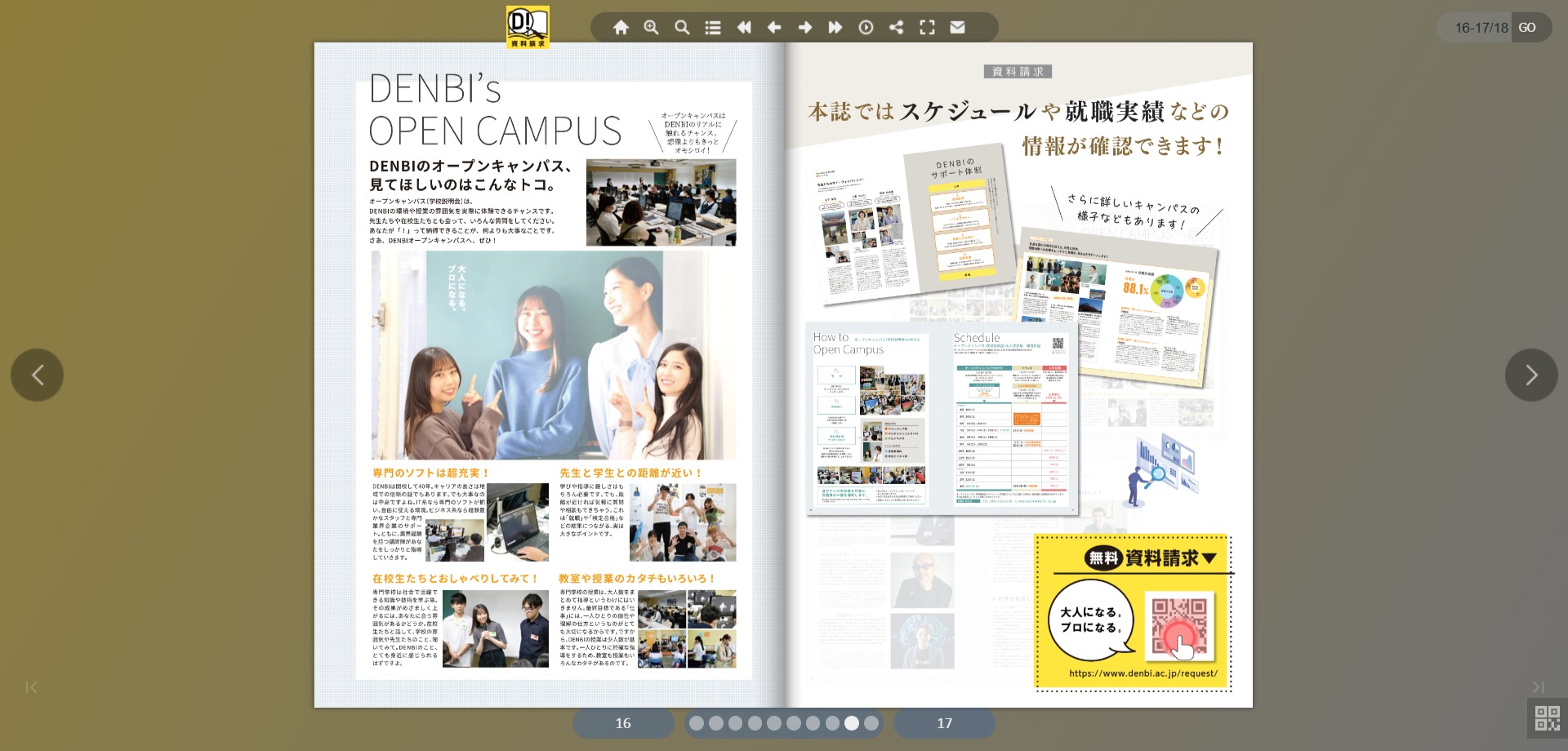Open the table of contents list icon
The height and width of the screenshot is (751, 1568).
coord(713,28)
